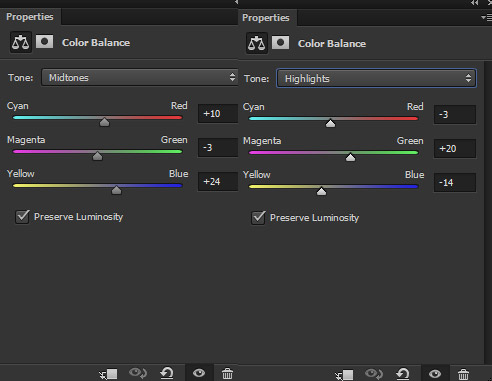Click the Yellow-Blue value field showing -14
The height and width of the screenshot is (381, 492).
click(x=455, y=183)
